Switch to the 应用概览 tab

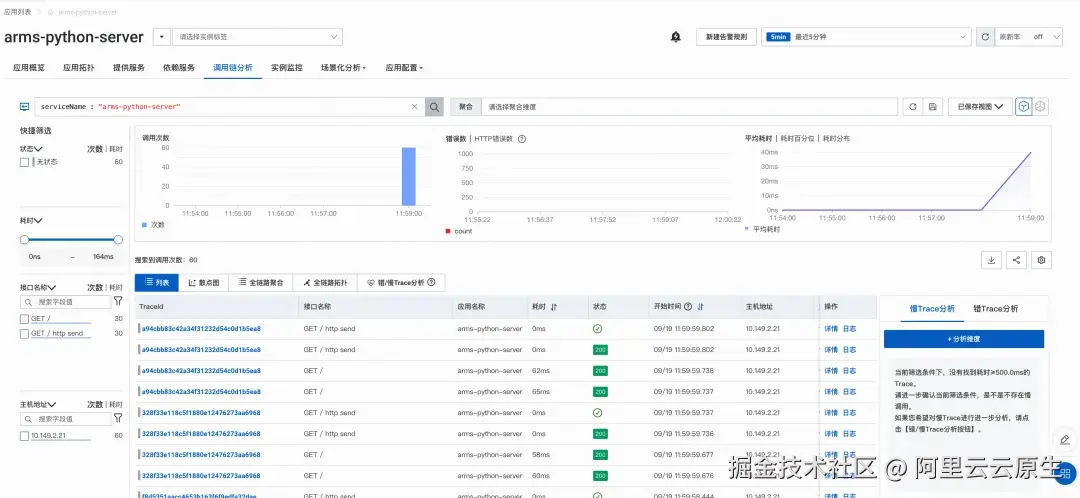[29, 68]
